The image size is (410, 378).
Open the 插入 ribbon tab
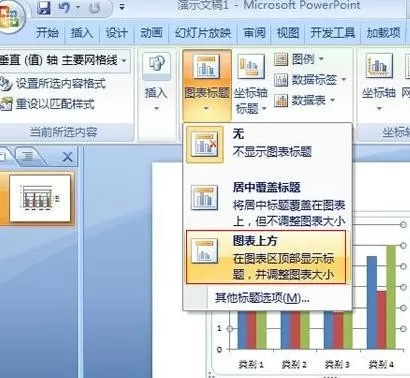tap(82, 33)
